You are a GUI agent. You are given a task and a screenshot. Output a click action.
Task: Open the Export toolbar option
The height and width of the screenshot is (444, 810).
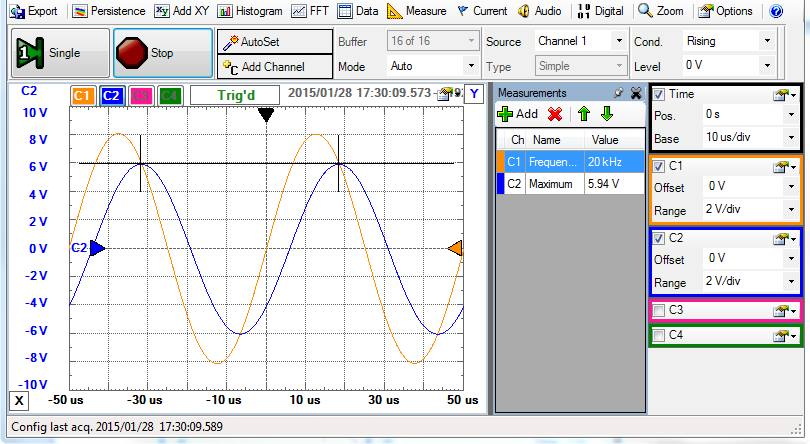tap(34, 11)
